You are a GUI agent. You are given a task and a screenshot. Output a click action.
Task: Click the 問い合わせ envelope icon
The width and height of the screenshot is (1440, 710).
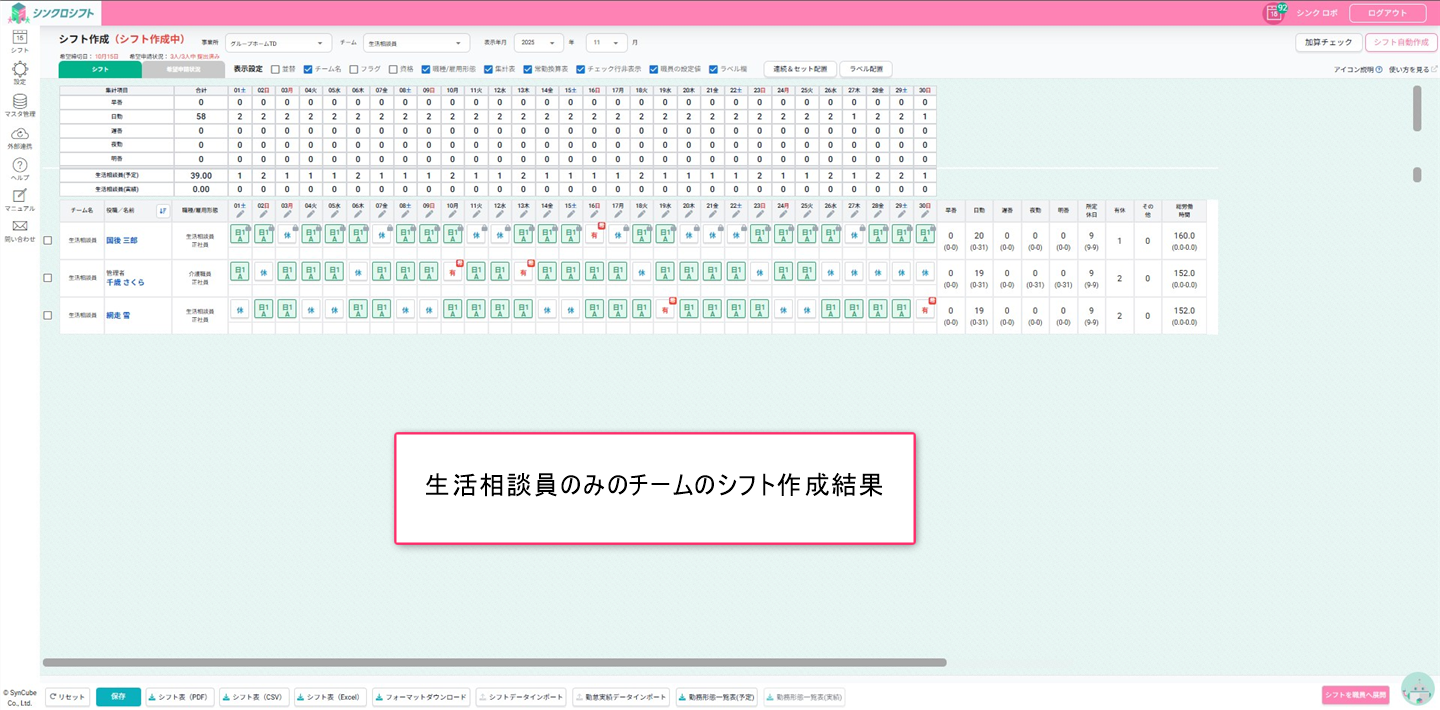[19, 227]
